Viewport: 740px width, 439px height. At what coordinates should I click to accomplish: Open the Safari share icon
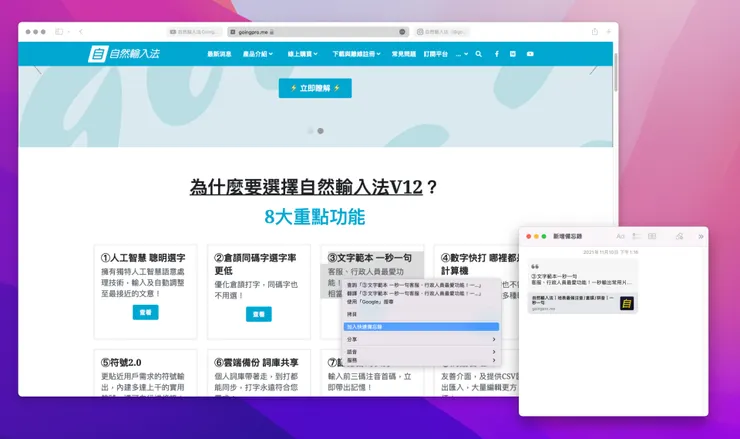coord(595,32)
